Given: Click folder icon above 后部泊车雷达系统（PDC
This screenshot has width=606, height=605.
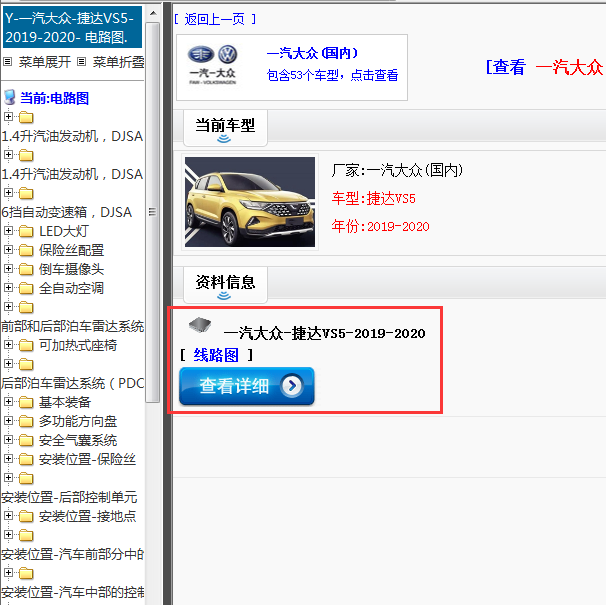Looking at the screenshot, I should 26,364.
